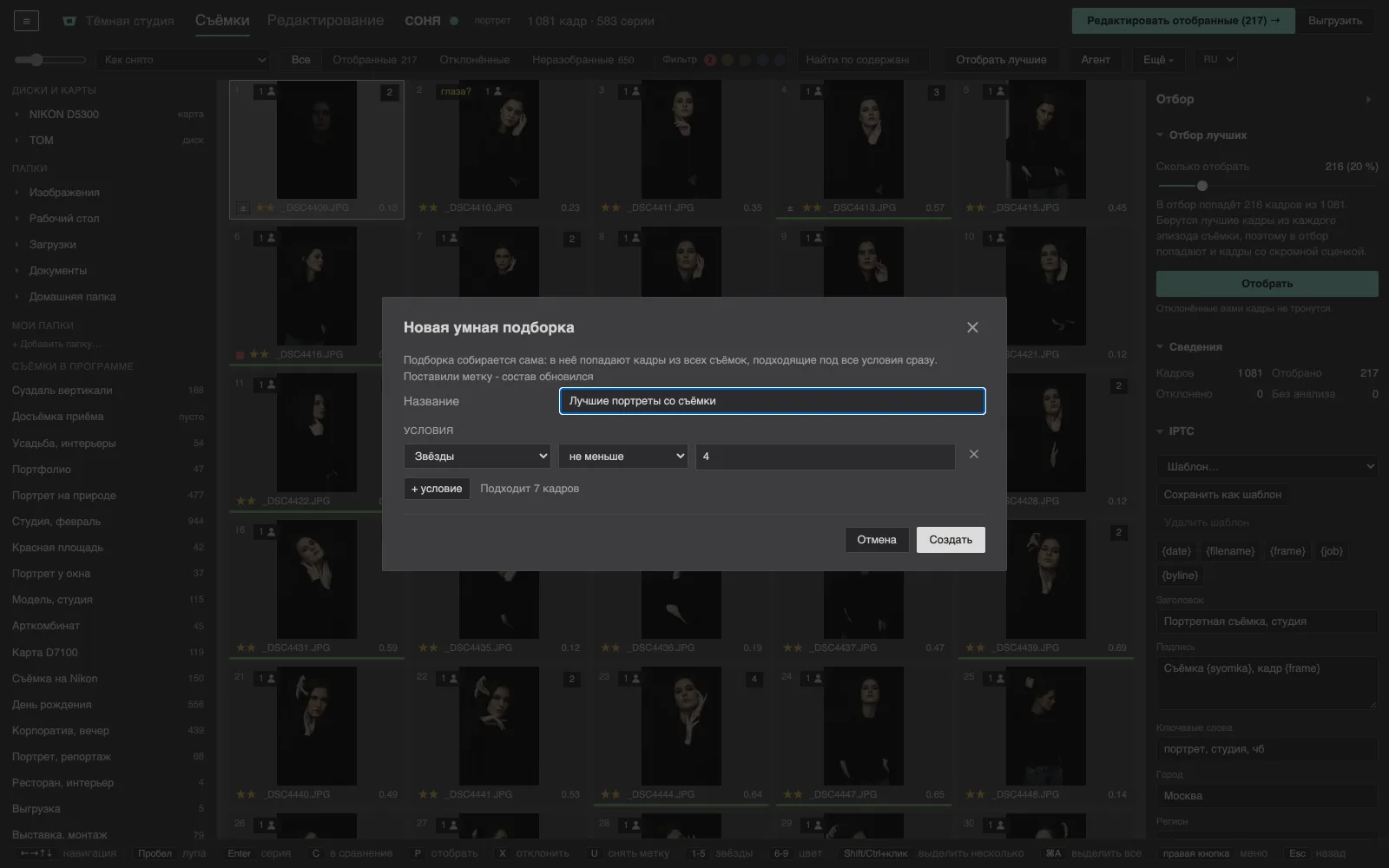Click the person badge on the глаза? thumbnail

click(x=493, y=91)
